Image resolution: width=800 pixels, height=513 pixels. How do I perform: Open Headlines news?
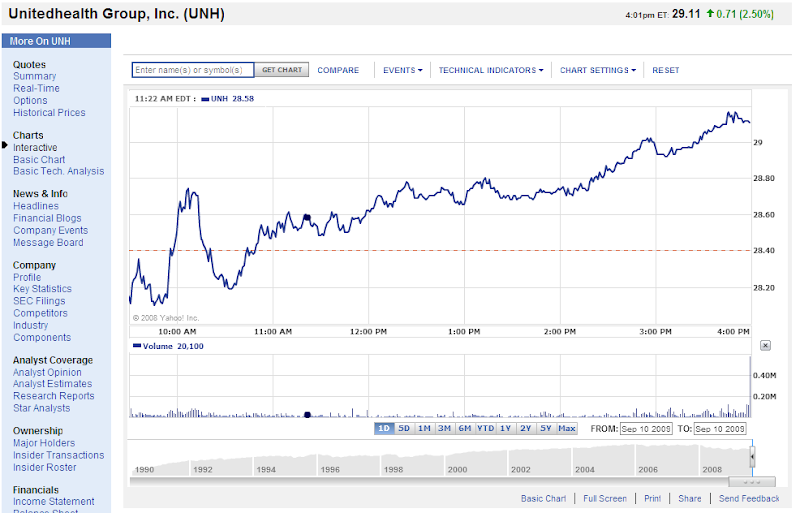[36, 206]
